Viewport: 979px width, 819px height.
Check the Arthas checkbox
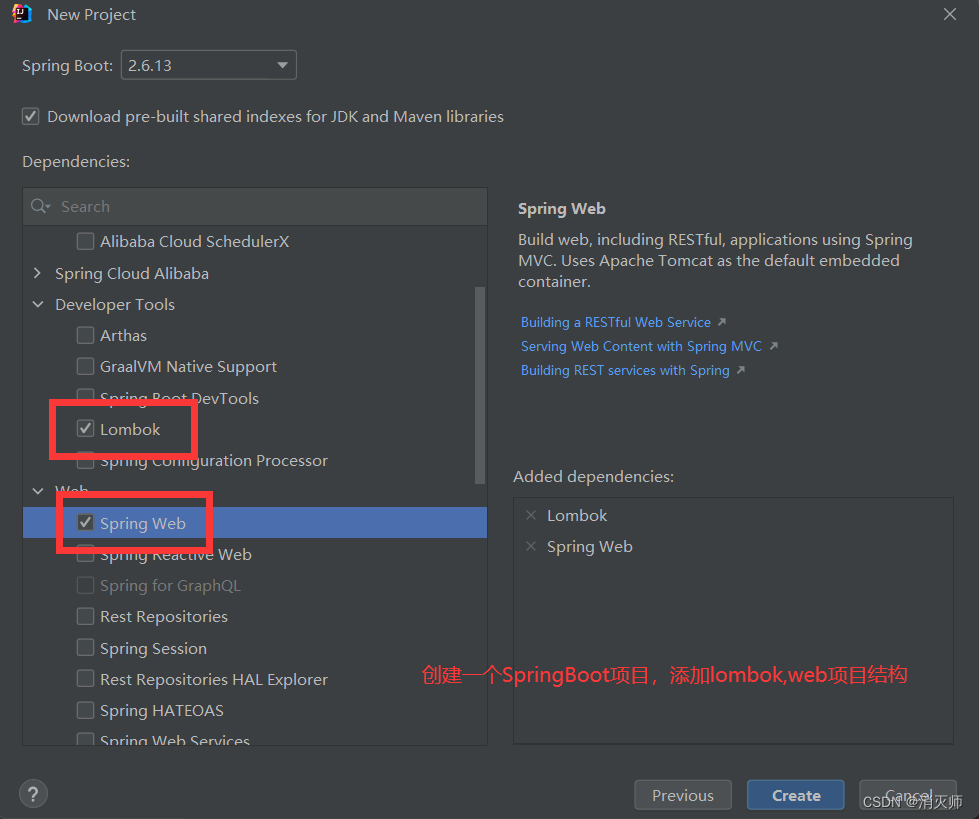(x=86, y=335)
